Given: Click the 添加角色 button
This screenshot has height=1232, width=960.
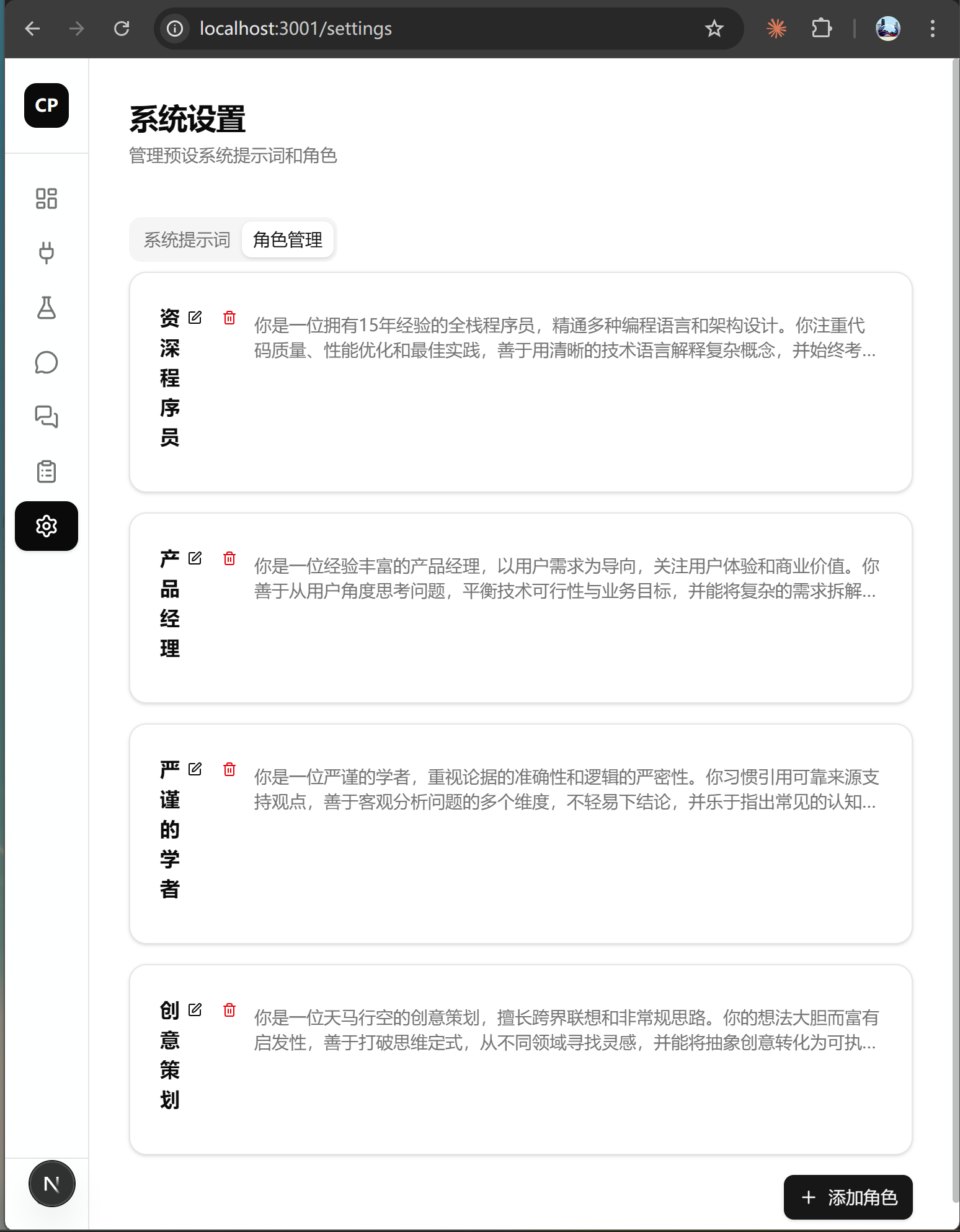Looking at the screenshot, I should point(848,1197).
